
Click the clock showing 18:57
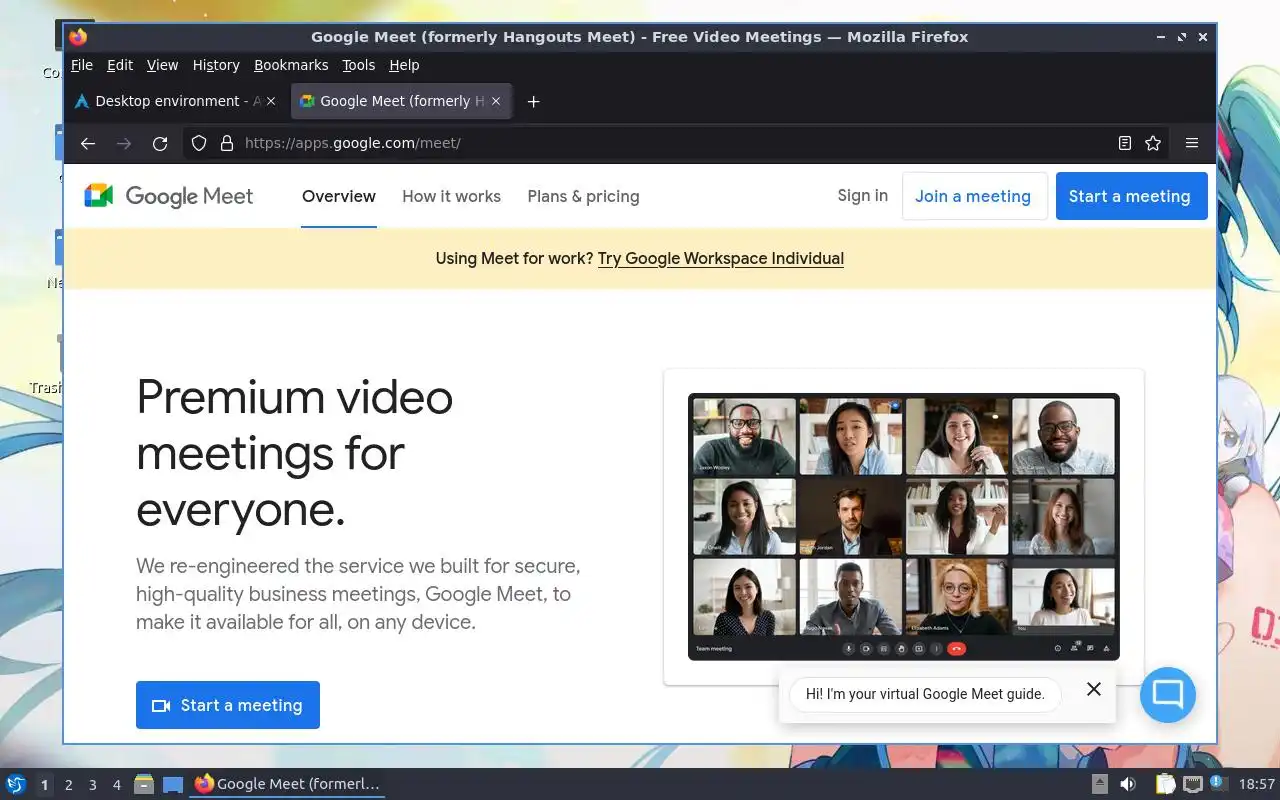click(1257, 784)
